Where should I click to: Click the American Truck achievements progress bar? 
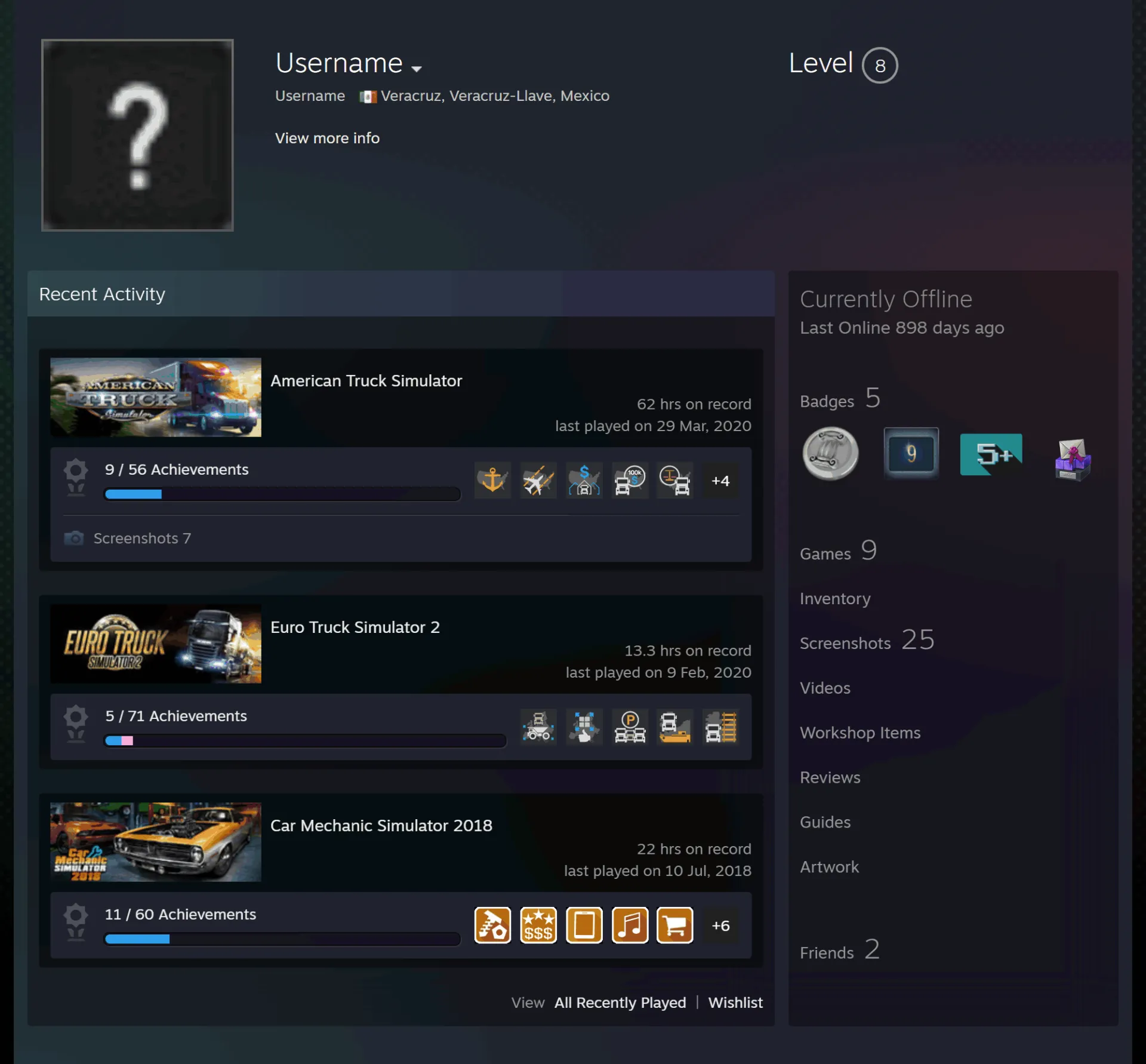click(282, 494)
